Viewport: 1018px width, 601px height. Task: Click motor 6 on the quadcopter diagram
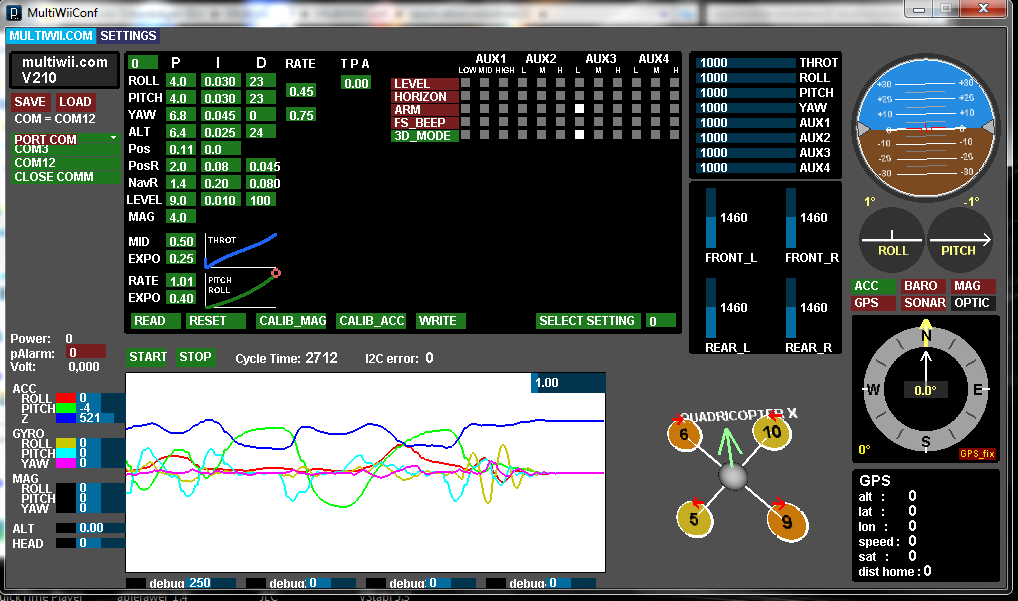[x=685, y=435]
